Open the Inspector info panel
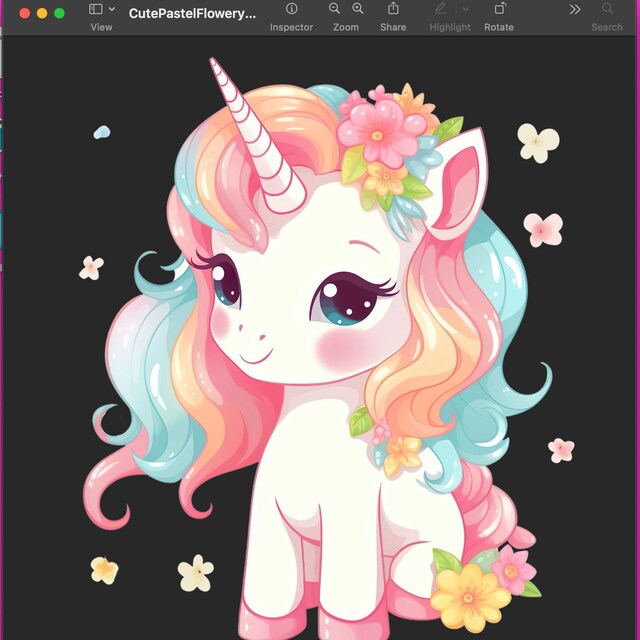Screen dimensions: 640x640 (291, 9)
